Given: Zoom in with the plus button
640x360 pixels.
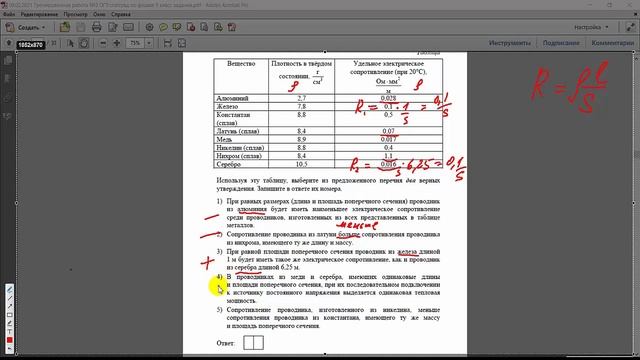Looking at the screenshot, I should (x=117, y=43).
